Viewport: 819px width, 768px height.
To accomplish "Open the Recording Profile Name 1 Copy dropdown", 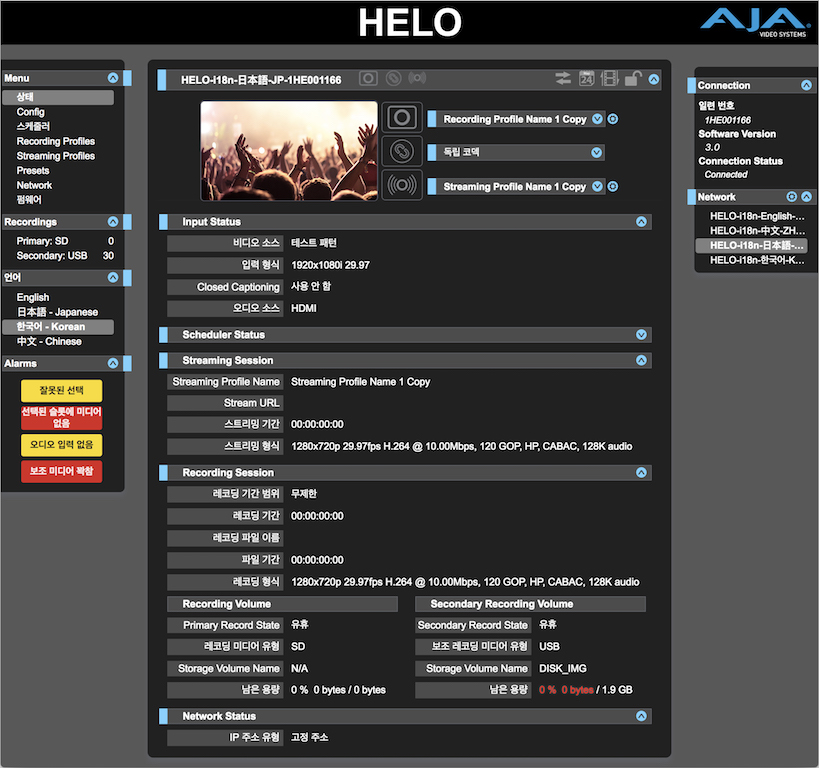I will pyautogui.click(x=516, y=119).
